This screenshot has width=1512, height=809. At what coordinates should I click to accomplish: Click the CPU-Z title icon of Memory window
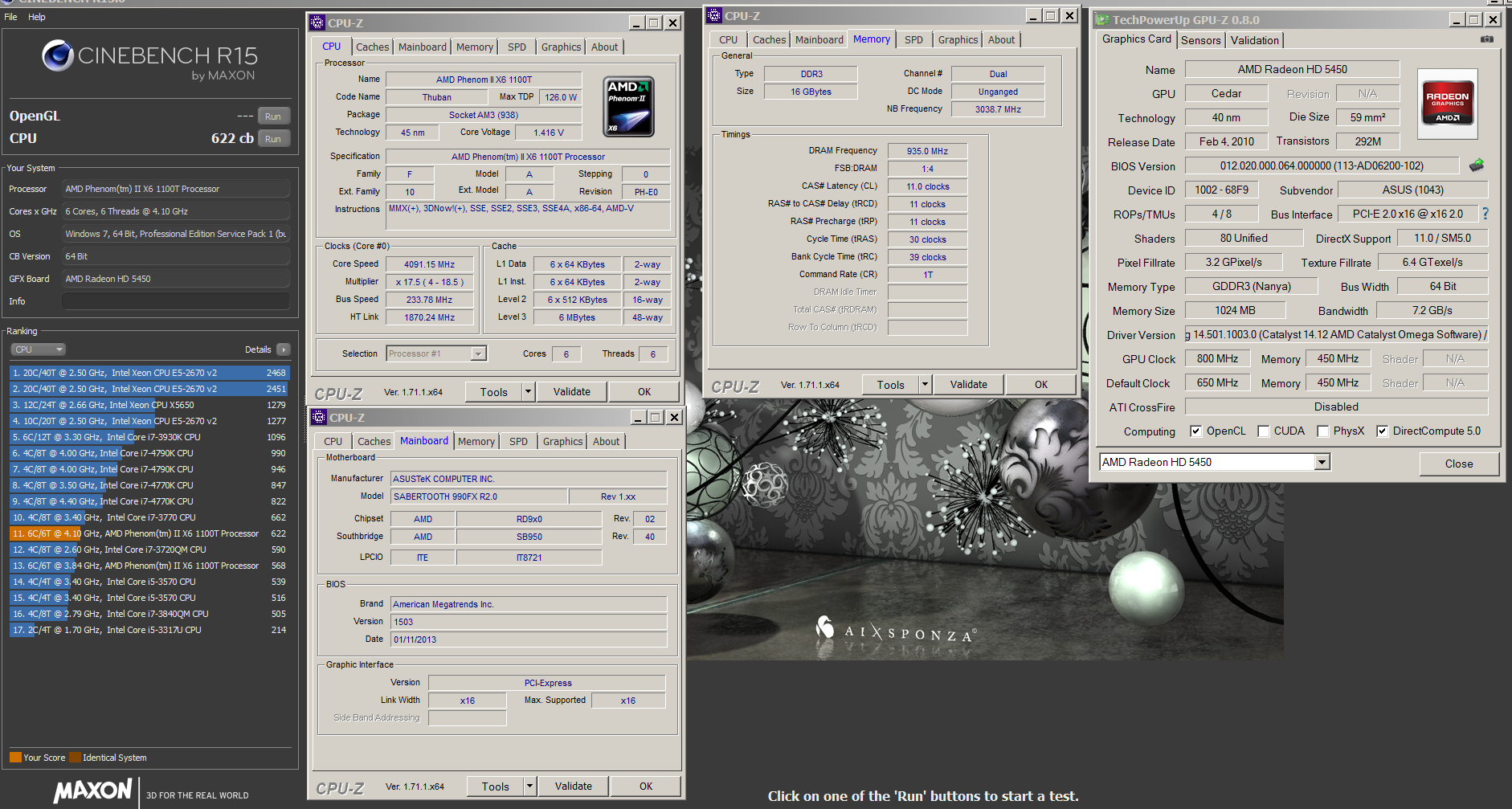coord(713,15)
